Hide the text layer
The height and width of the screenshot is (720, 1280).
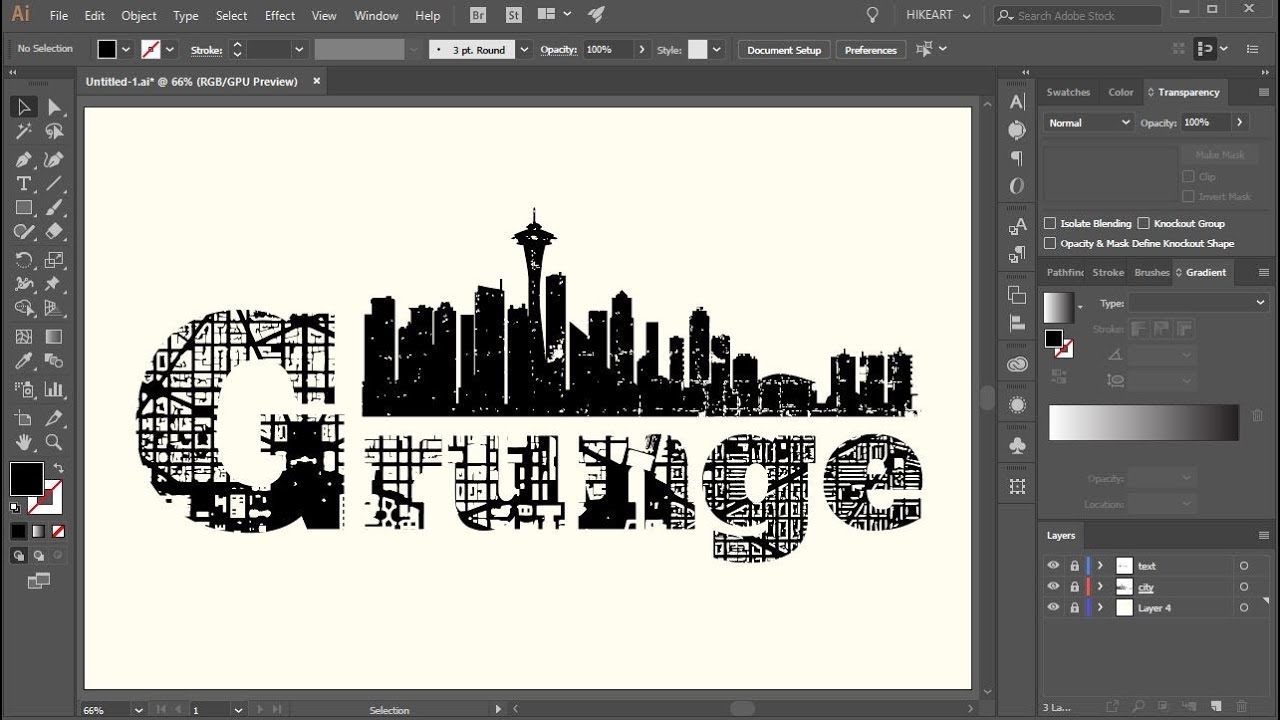(x=1053, y=566)
